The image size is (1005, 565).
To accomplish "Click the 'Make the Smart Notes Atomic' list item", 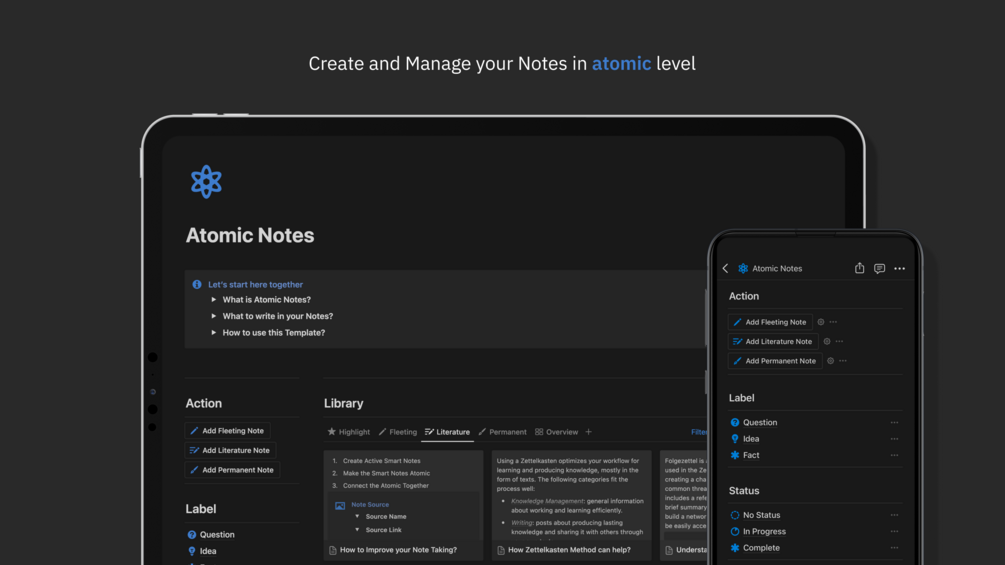I will coord(386,473).
